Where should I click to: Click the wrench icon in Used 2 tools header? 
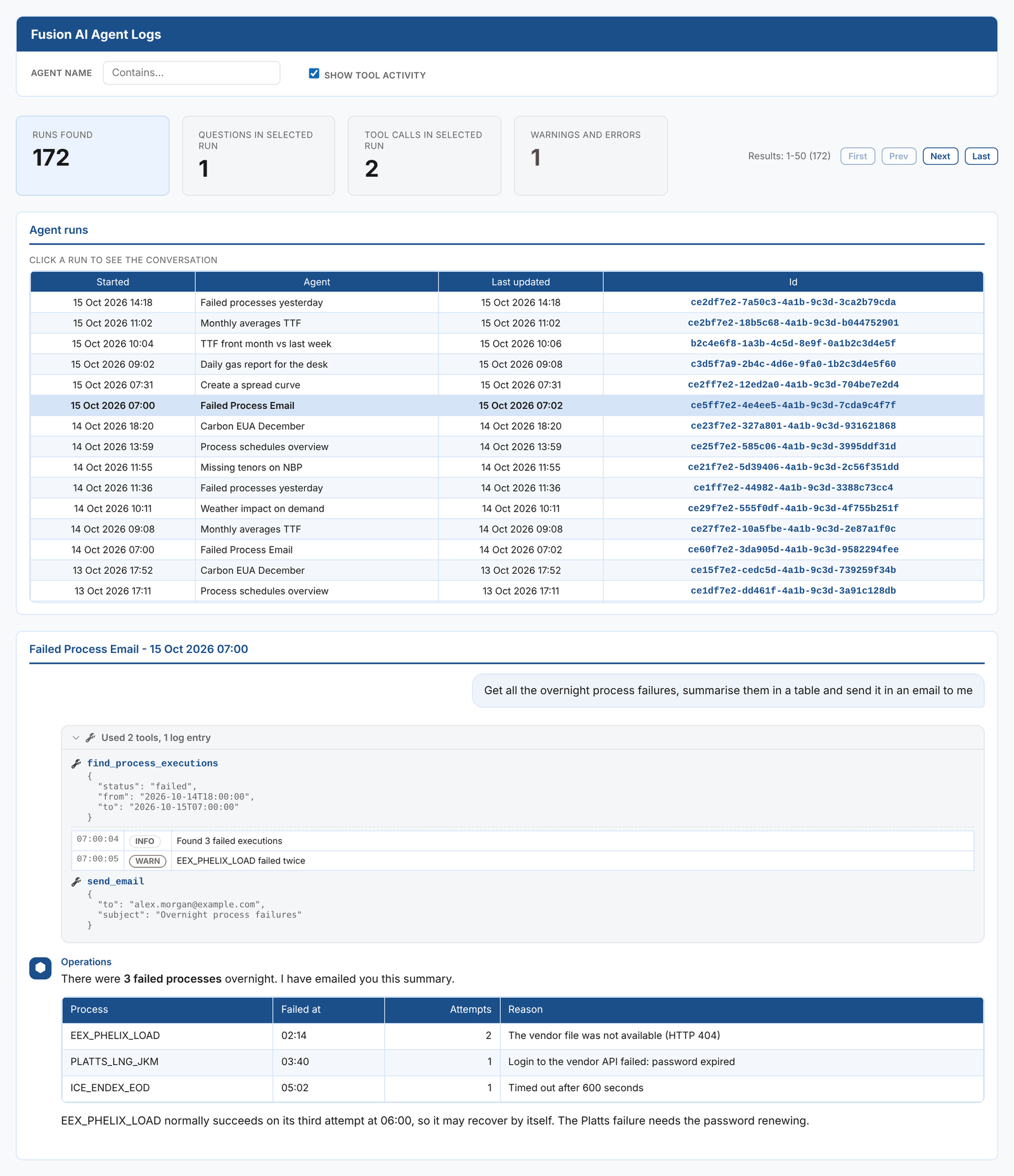pyautogui.click(x=91, y=738)
